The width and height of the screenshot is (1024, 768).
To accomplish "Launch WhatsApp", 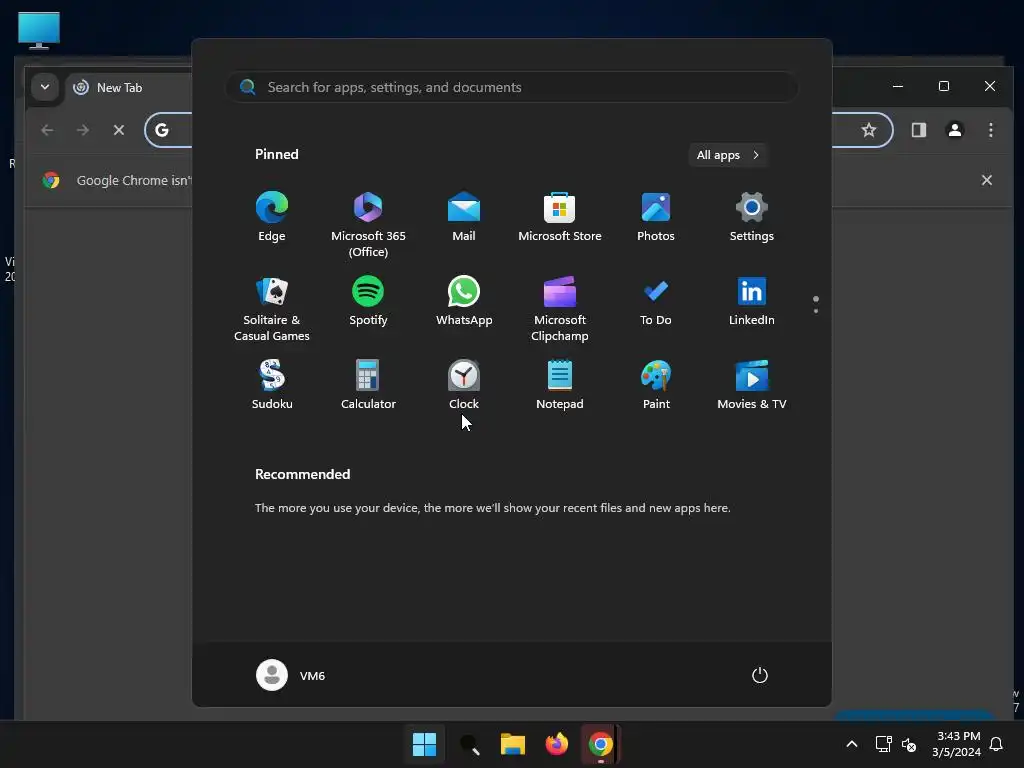I will 464,301.
